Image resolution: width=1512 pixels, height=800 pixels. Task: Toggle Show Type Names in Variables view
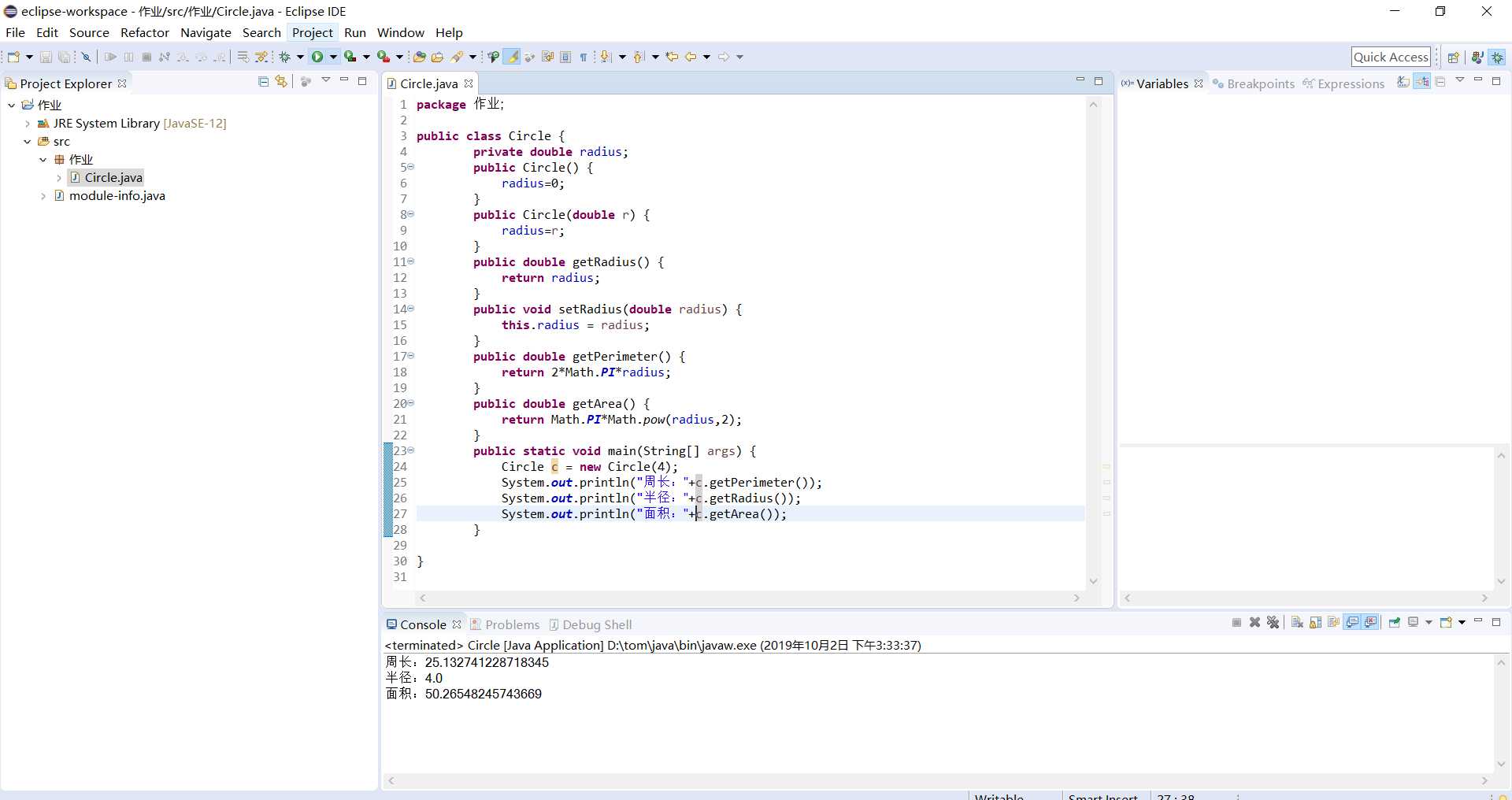click(1403, 82)
